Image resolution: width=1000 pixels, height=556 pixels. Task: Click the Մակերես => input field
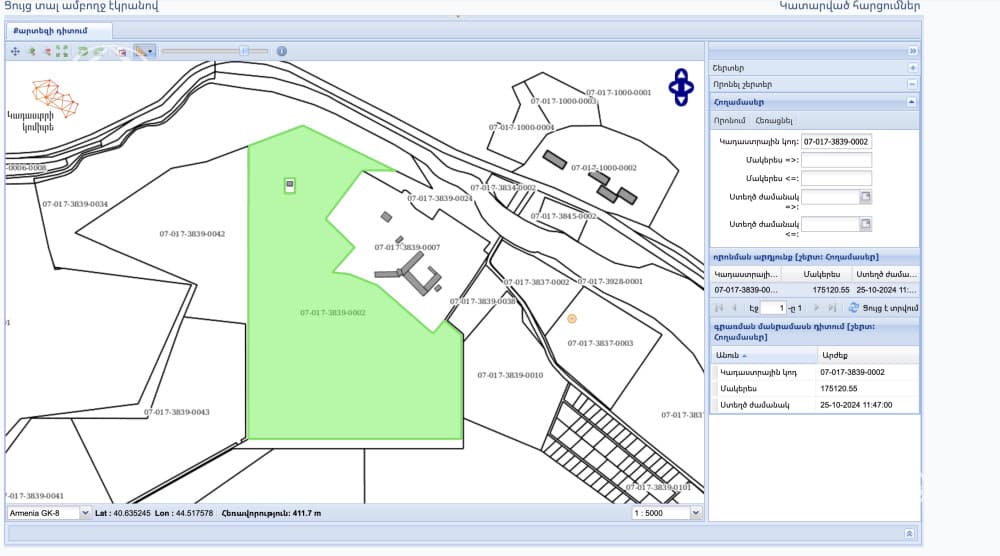(836, 160)
